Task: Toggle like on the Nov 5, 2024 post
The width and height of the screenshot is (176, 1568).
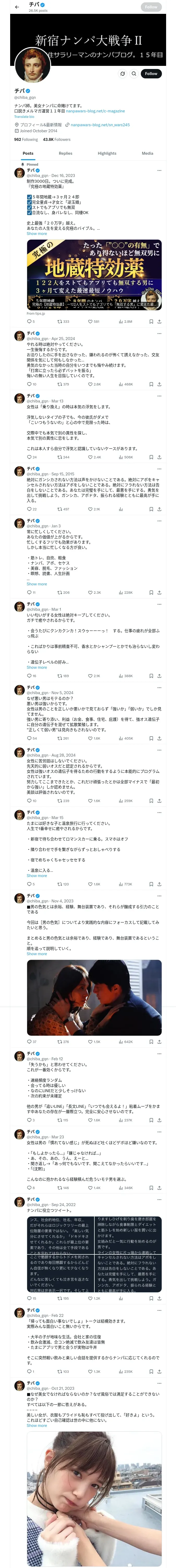Action: coord(90,738)
